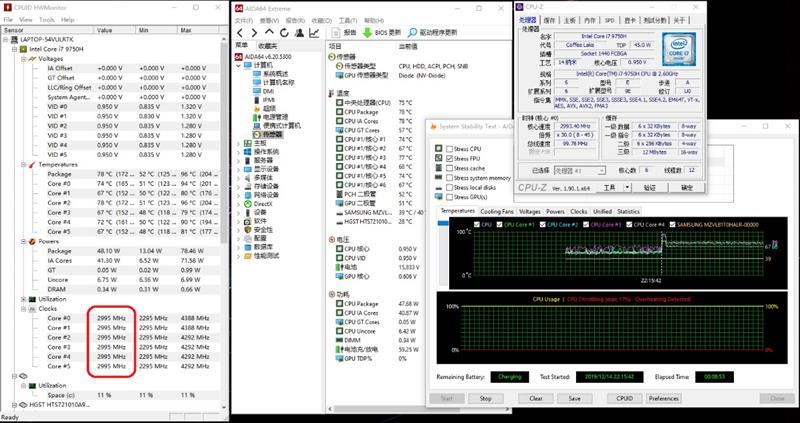Select 超频 overclock item in AIDA64 tree
800x423 pixels.
[264, 108]
